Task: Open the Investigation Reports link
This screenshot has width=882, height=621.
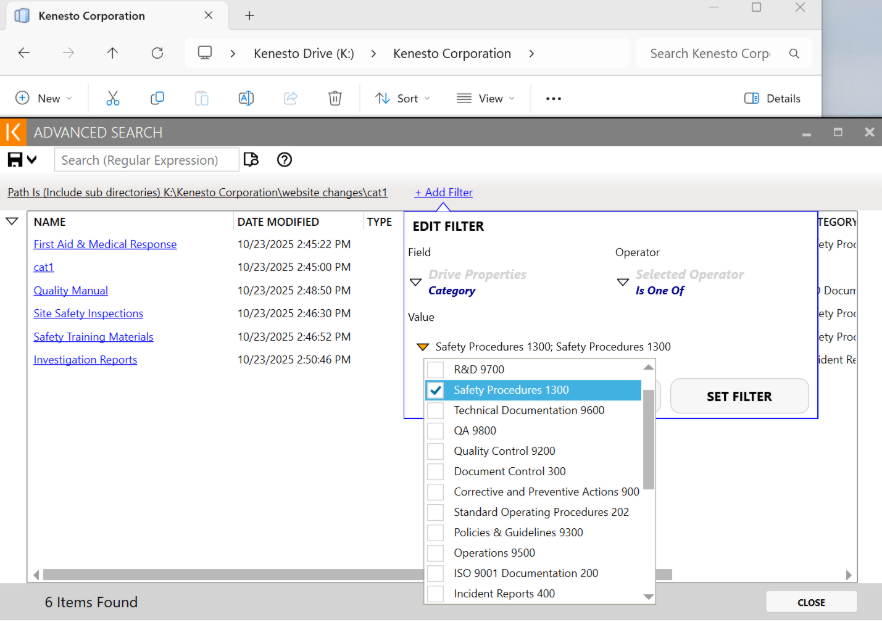Action: 85,359
